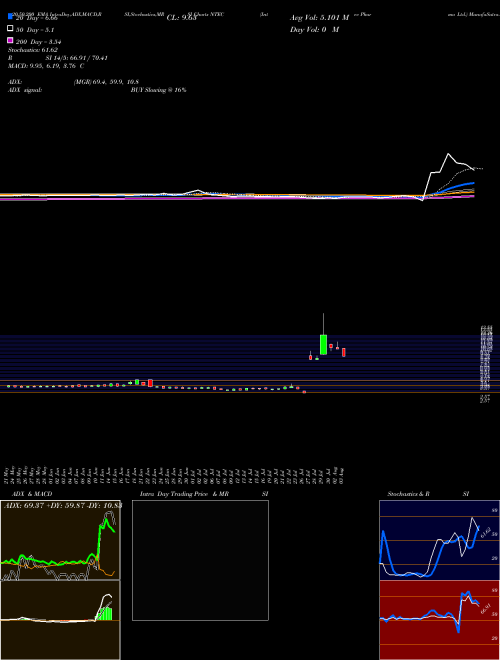Click the blue 20 Day legend swatch
Image resolution: width=500 pixels, height=660 pixels.
[x=11, y=17]
